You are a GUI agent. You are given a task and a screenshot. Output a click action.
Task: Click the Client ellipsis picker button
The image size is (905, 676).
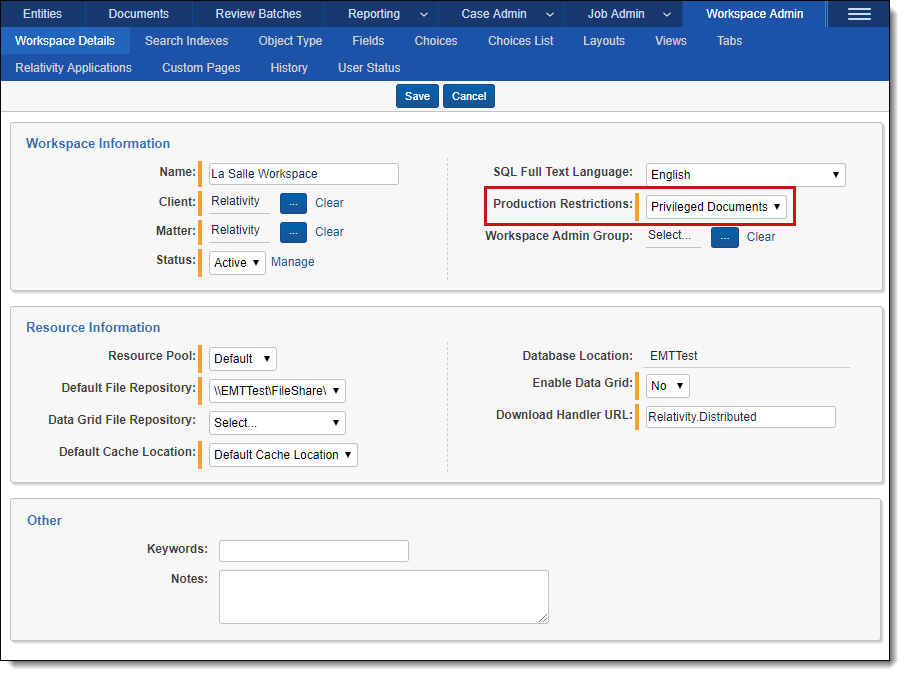pos(293,203)
